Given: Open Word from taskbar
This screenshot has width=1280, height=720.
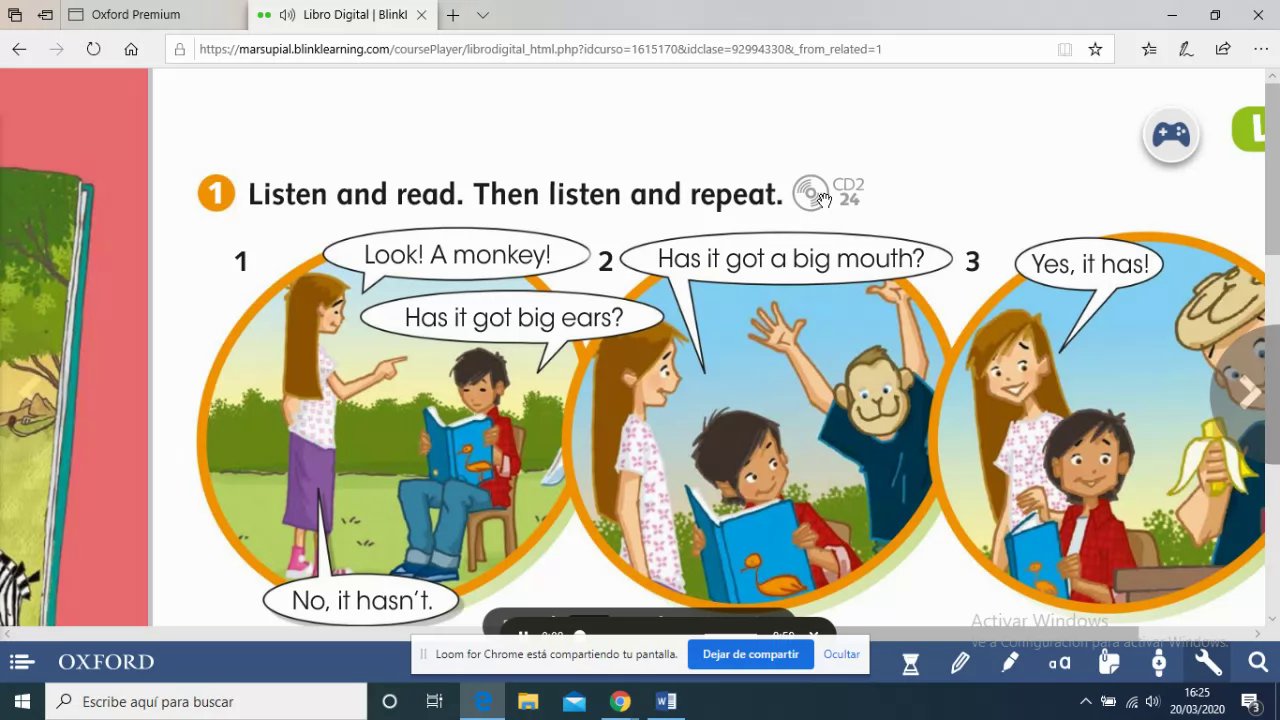Looking at the screenshot, I should (666, 702).
